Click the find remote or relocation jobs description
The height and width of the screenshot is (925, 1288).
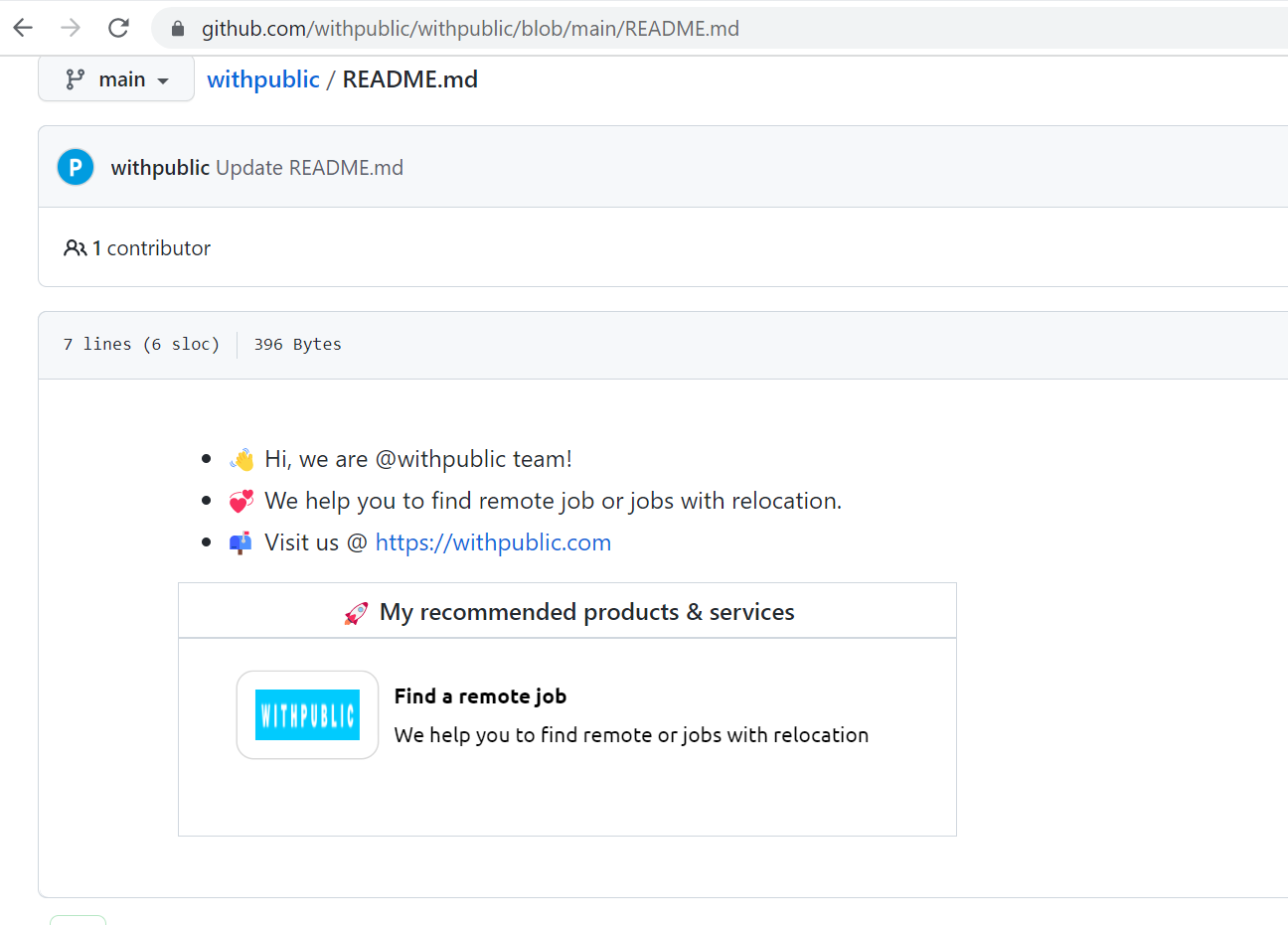631,735
